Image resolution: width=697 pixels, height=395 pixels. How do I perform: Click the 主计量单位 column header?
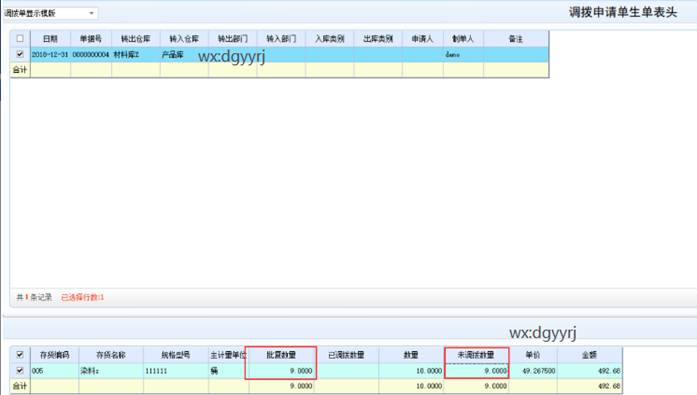pyautogui.click(x=228, y=355)
